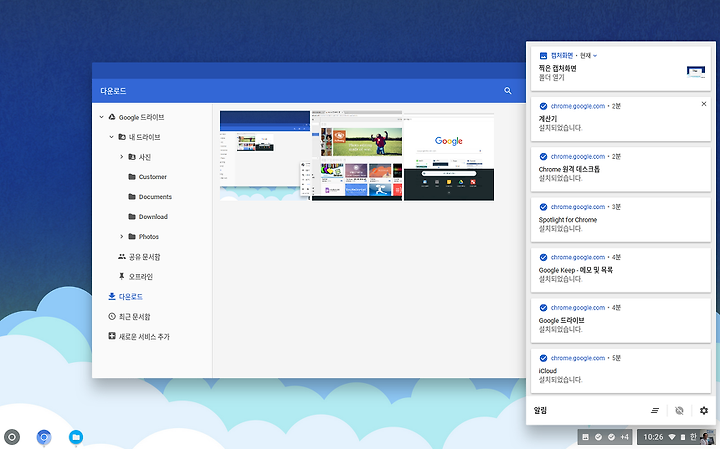Image resolution: width=720 pixels, height=449 pixels.
Task: Click the 새로운 서비스 추가 plus icon
Action: click(112, 336)
